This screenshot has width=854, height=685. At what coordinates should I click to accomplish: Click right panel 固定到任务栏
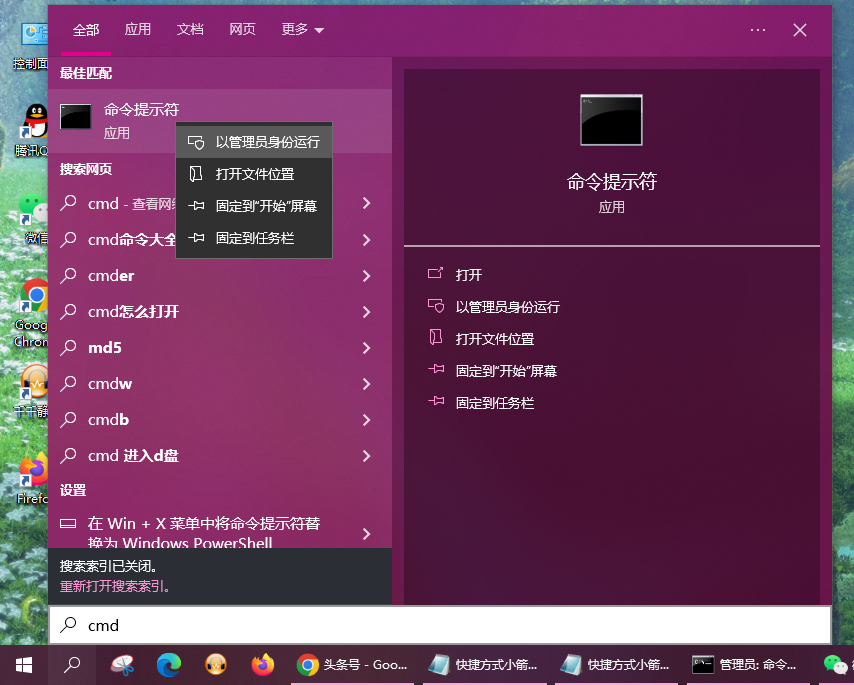pos(495,403)
